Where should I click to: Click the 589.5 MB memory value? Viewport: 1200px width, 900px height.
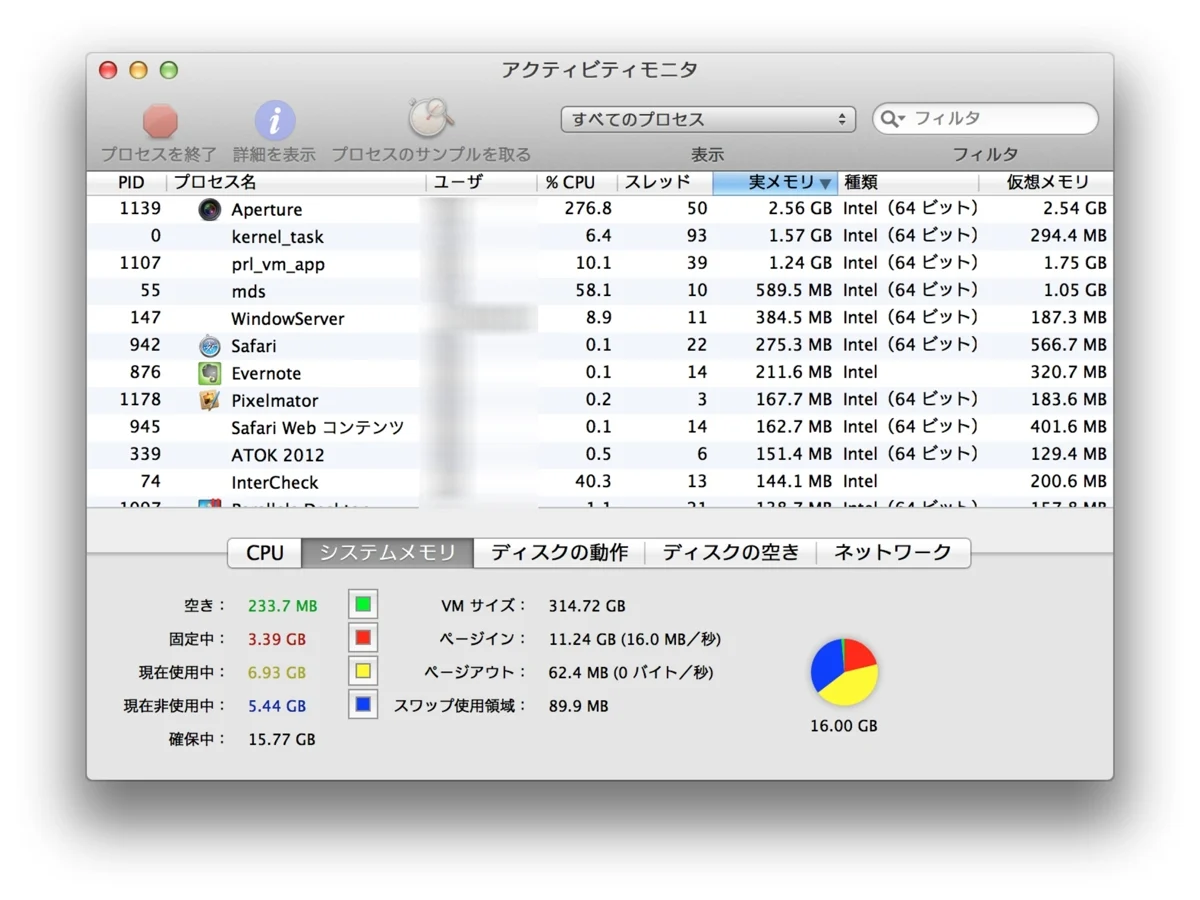793,291
